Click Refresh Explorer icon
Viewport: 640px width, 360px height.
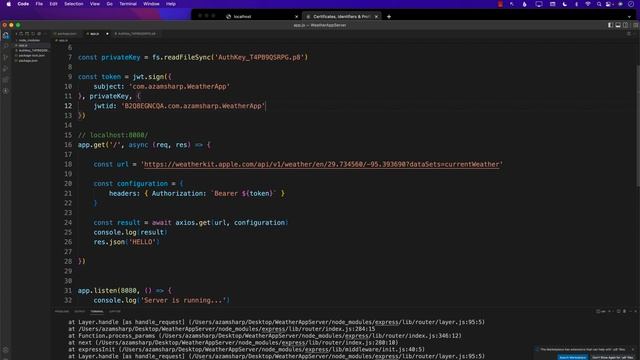coord(33,34)
